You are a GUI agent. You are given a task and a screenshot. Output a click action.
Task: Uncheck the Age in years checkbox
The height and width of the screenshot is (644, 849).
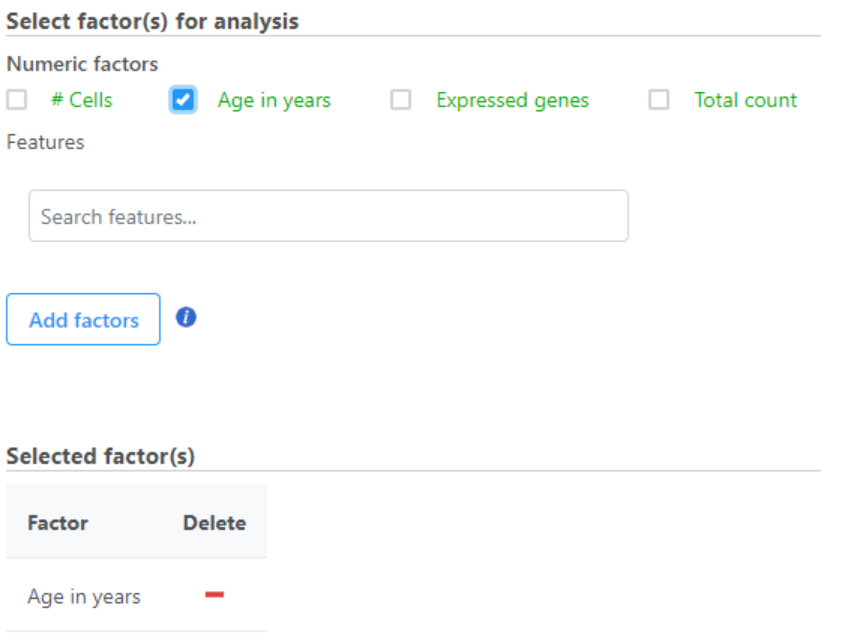click(183, 100)
